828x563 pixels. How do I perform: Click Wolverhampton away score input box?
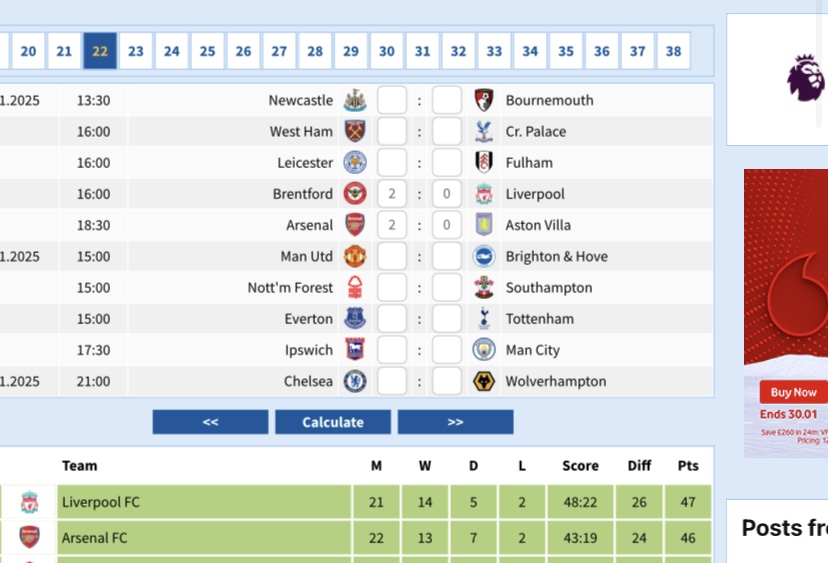pyautogui.click(x=447, y=381)
